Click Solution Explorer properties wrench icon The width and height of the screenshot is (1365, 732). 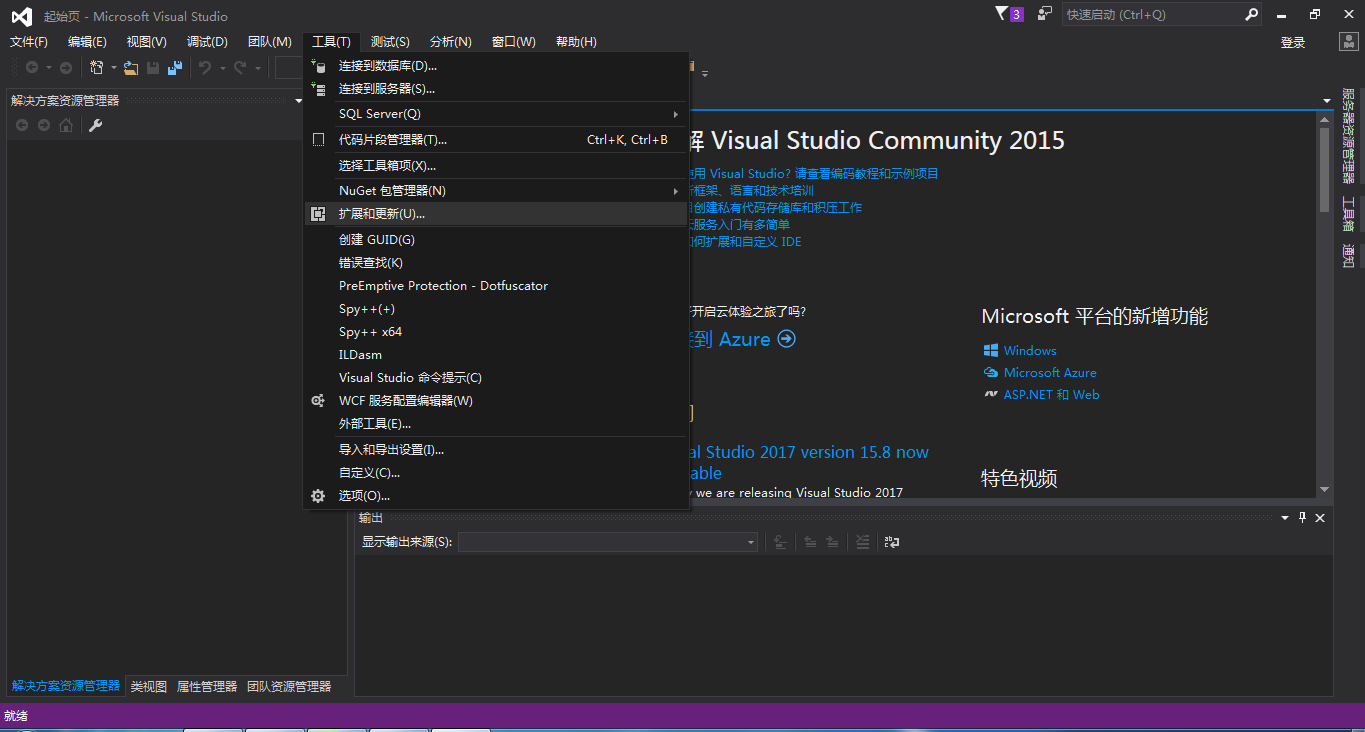[x=96, y=125]
